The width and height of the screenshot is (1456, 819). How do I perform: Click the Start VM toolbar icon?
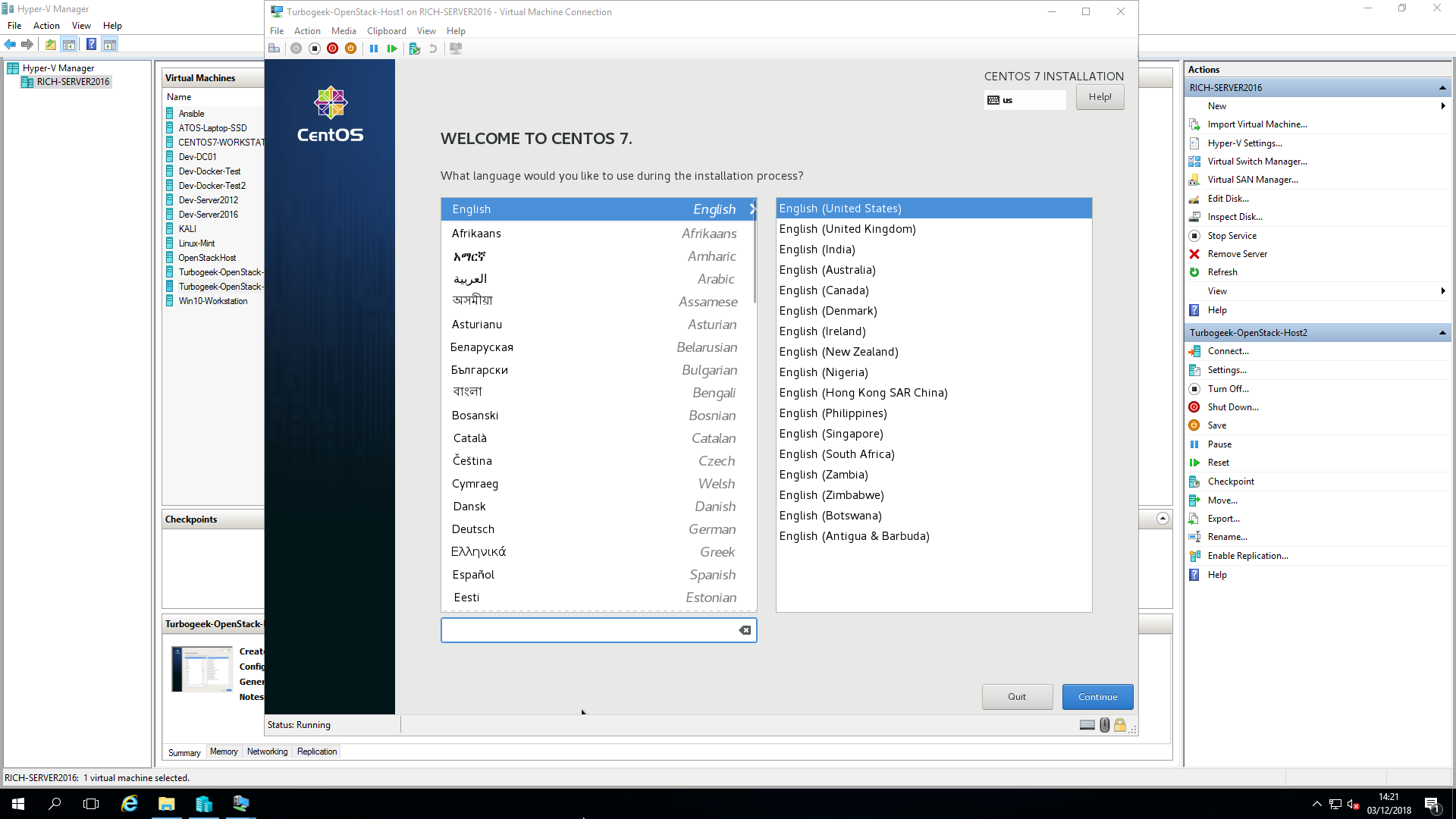(x=297, y=49)
